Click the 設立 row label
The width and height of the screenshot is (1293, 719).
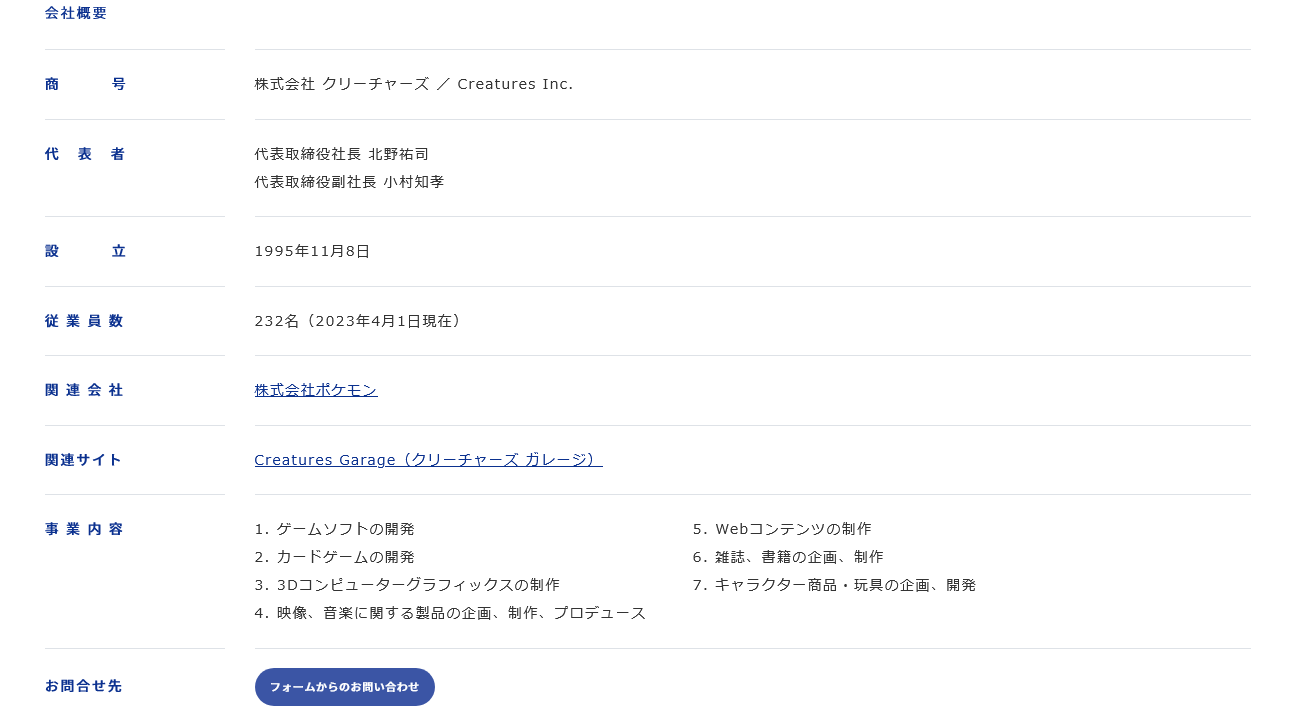85,251
